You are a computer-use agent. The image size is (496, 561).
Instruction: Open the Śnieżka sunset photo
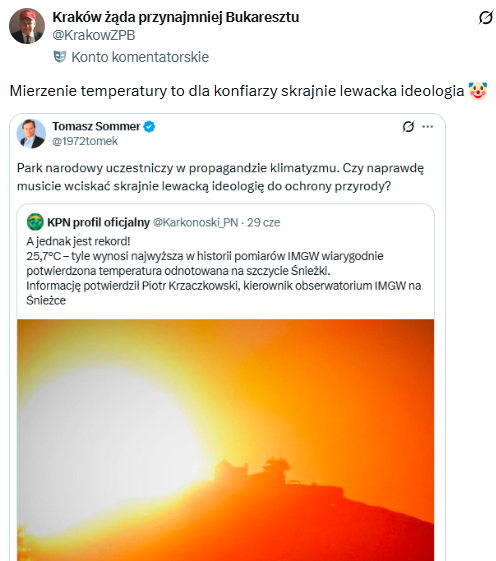pos(225,440)
